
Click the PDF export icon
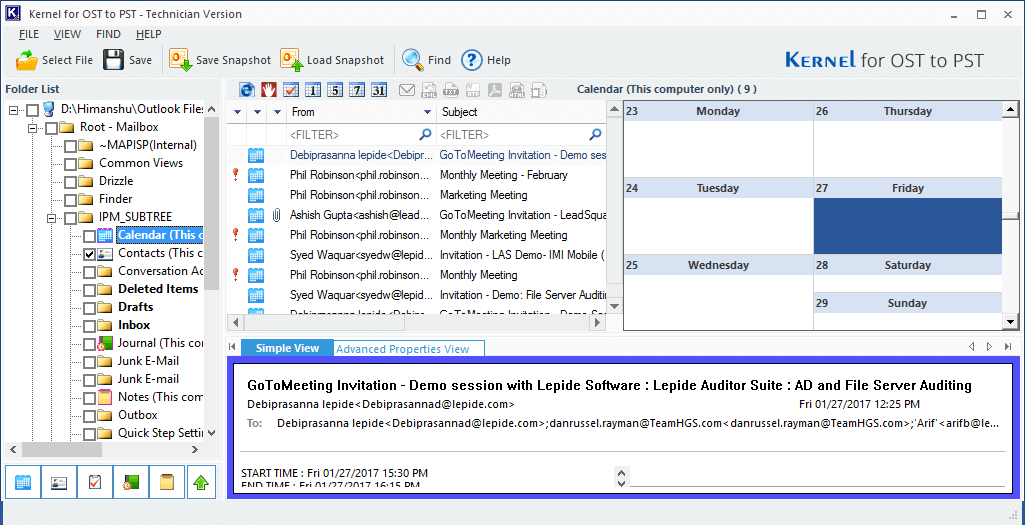coord(495,90)
